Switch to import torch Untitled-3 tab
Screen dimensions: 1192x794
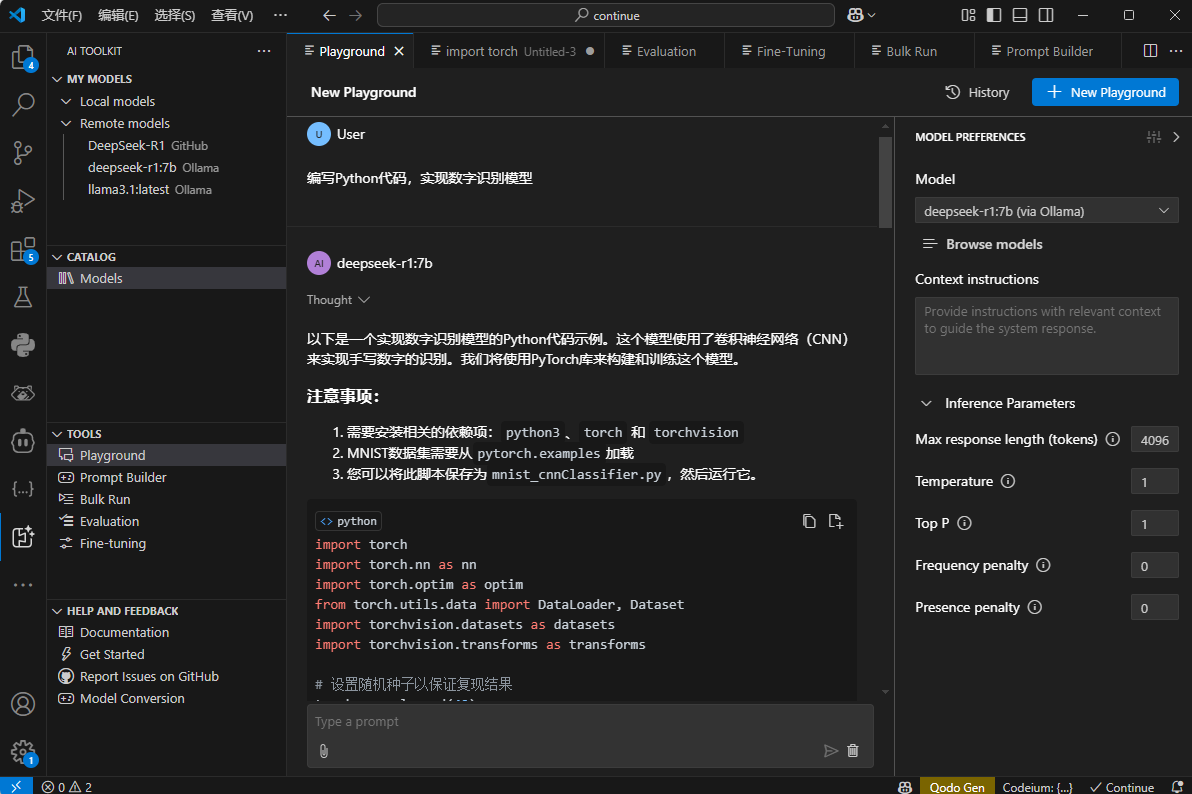pos(509,51)
